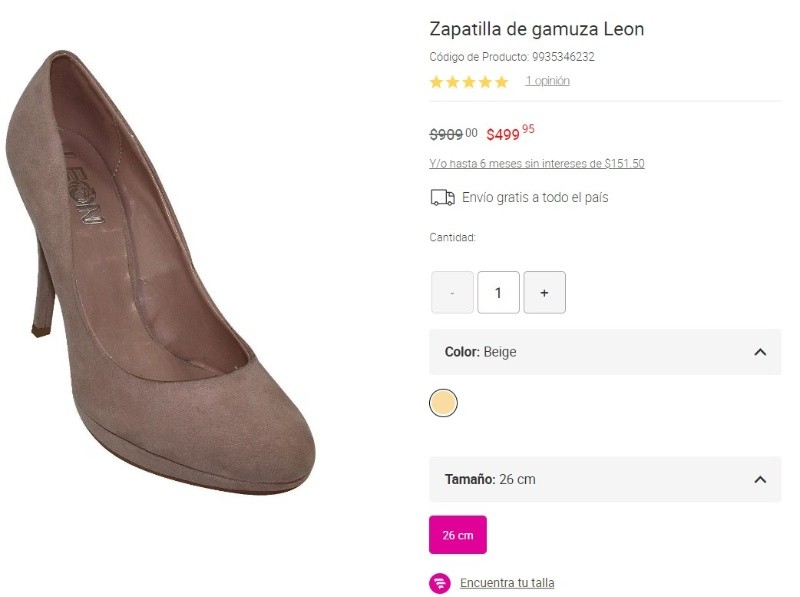Click the free shipping truck icon
The width and height of the screenshot is (800, 597).
click(x=442, y=198)
